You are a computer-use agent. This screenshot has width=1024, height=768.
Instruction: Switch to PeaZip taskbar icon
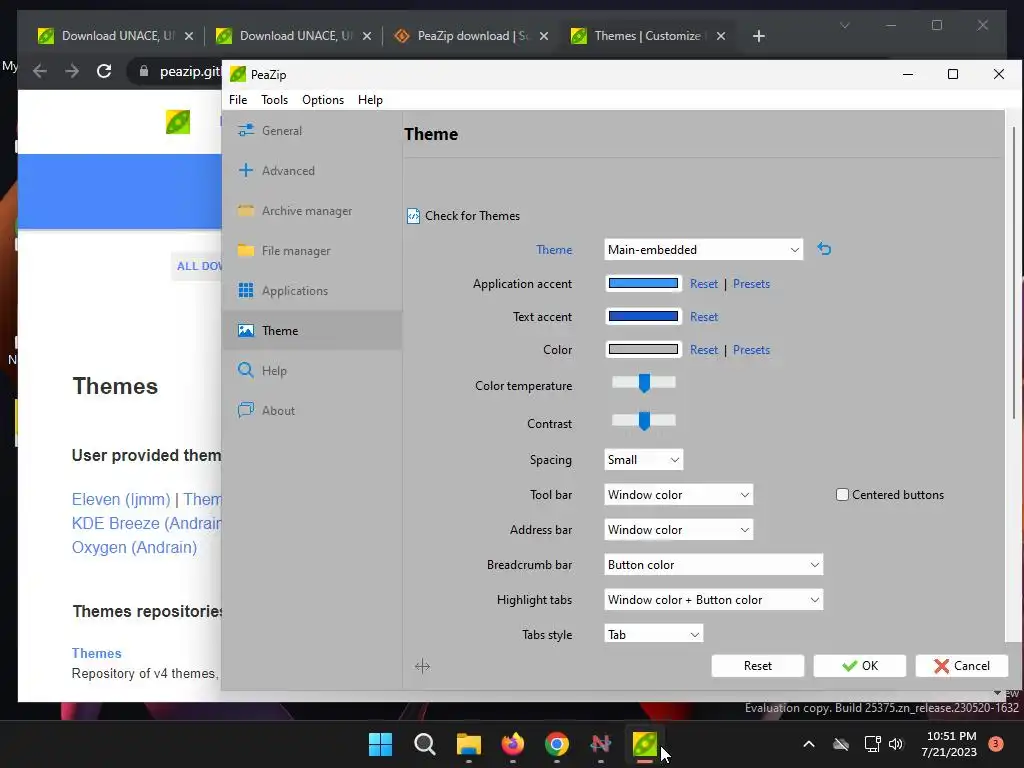645,744
